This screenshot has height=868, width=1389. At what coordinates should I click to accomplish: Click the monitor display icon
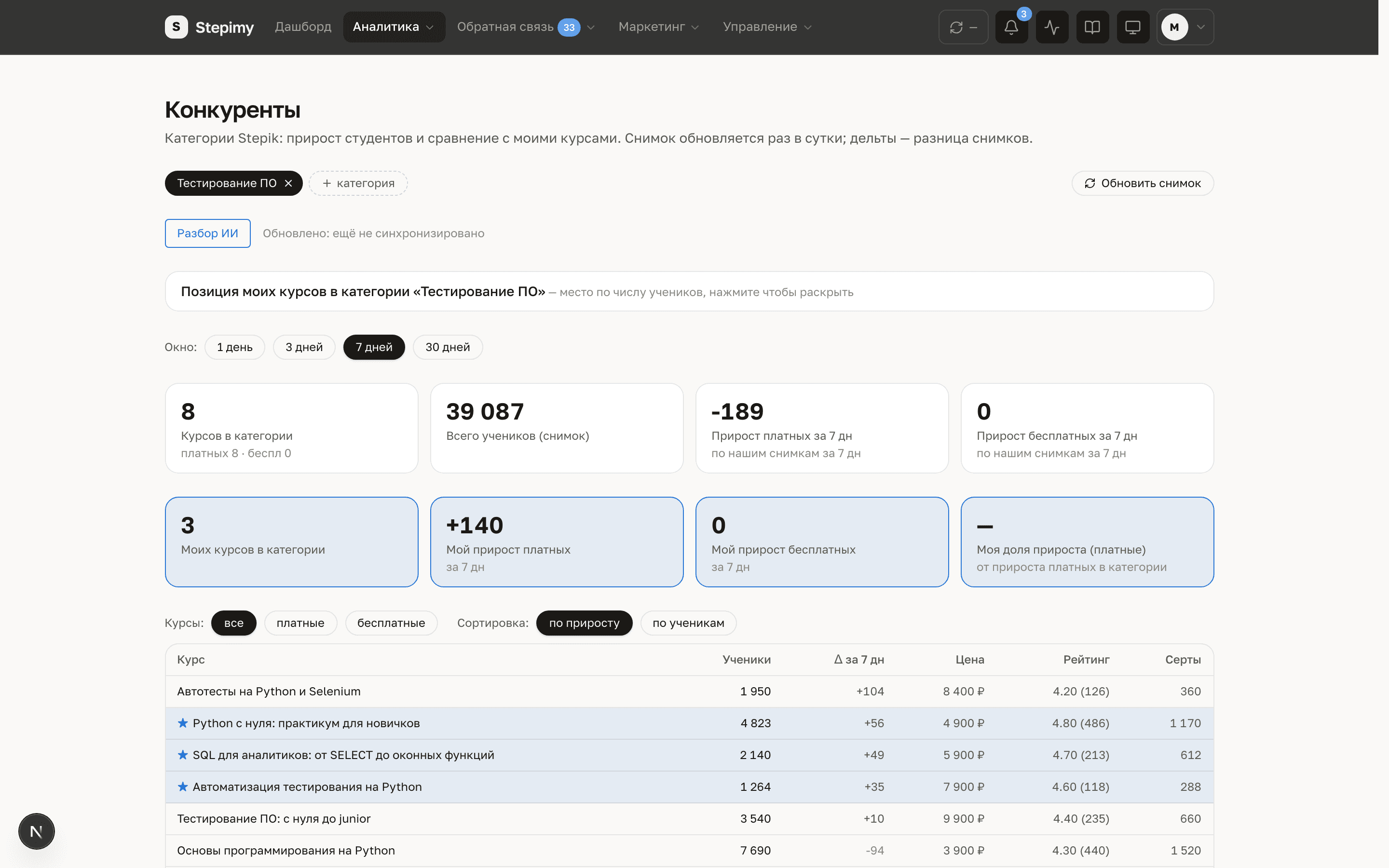coord(1132,27)
